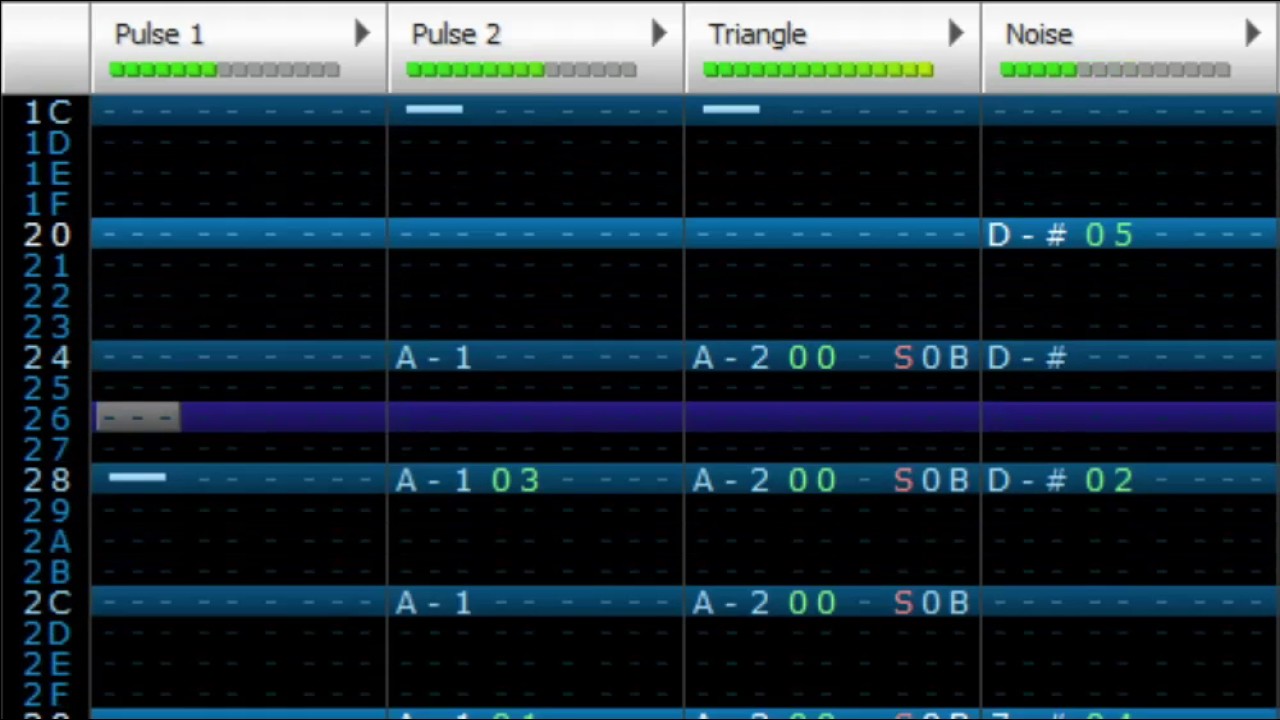
Task: Toggle Pulse 2 channel header
Action: point(535,47)
